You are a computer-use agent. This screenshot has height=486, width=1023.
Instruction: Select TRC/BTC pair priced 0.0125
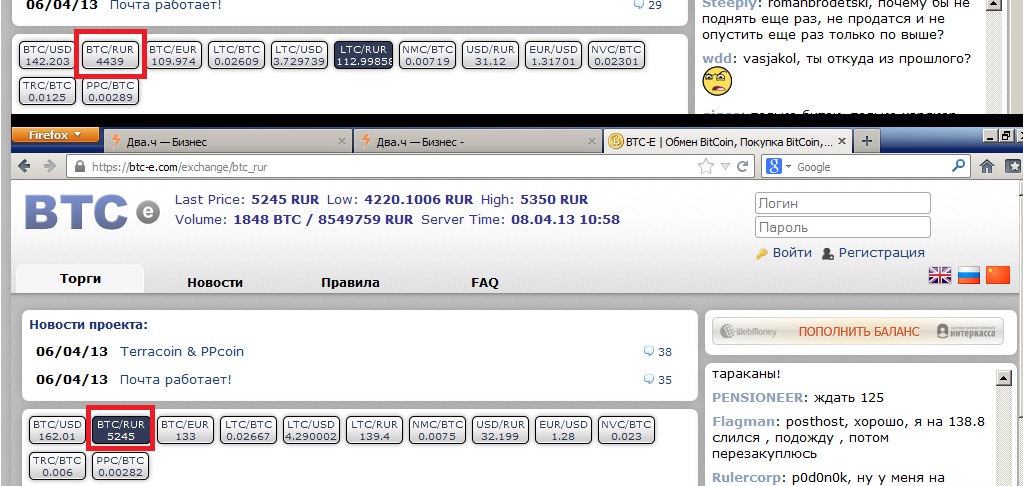point(47,91)
